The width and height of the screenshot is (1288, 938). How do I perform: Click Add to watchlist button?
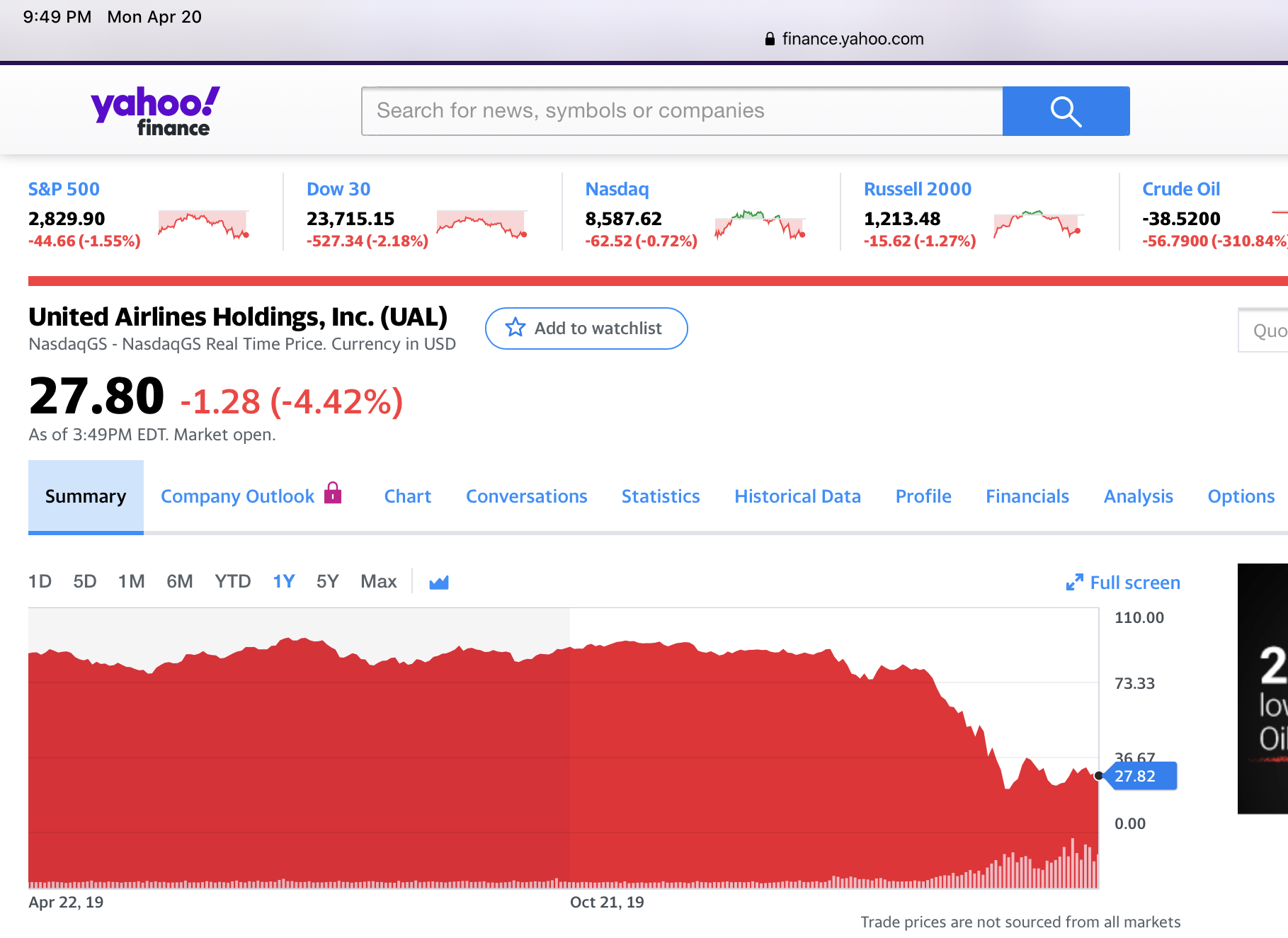(586, 328)
